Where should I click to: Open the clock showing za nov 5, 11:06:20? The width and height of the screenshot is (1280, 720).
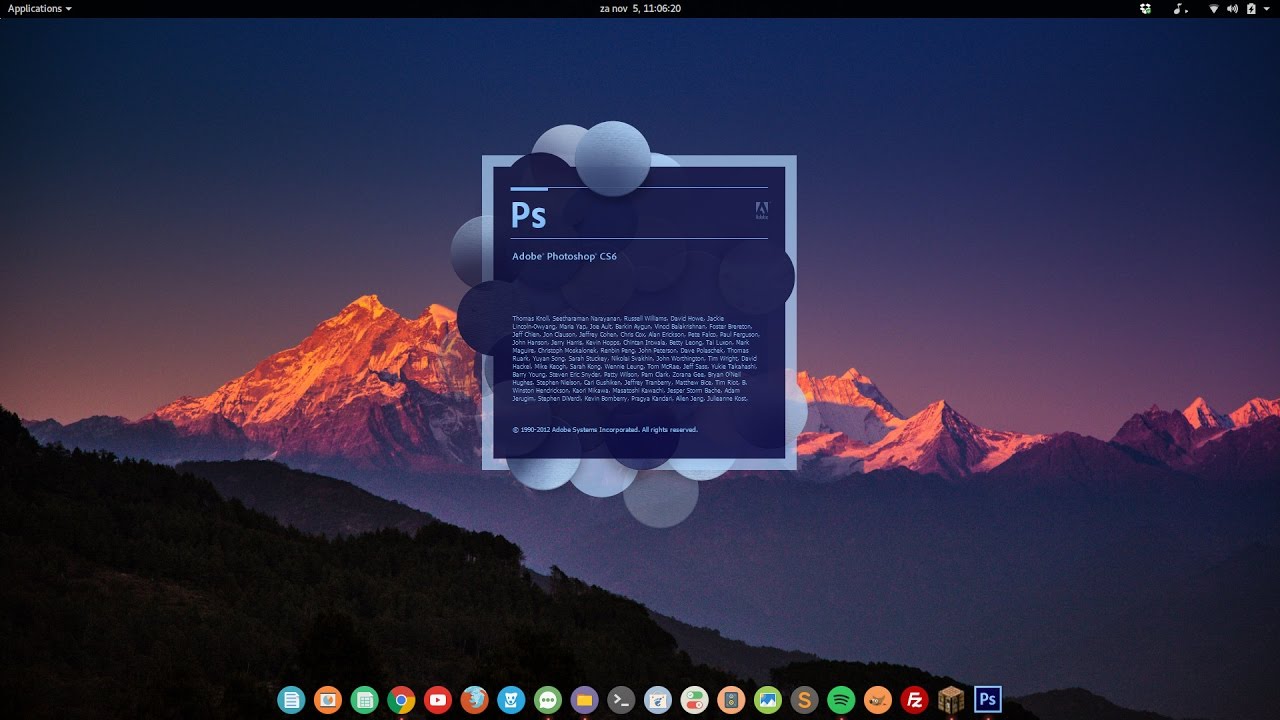coord(640,8)
